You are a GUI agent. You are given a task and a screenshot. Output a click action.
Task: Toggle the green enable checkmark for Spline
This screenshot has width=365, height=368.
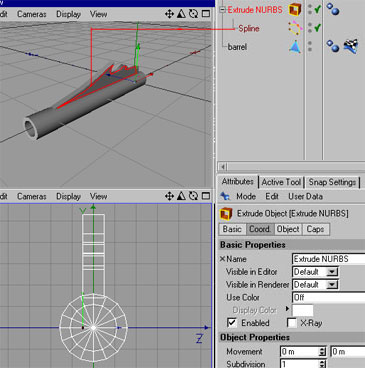[x=317, y=28]
